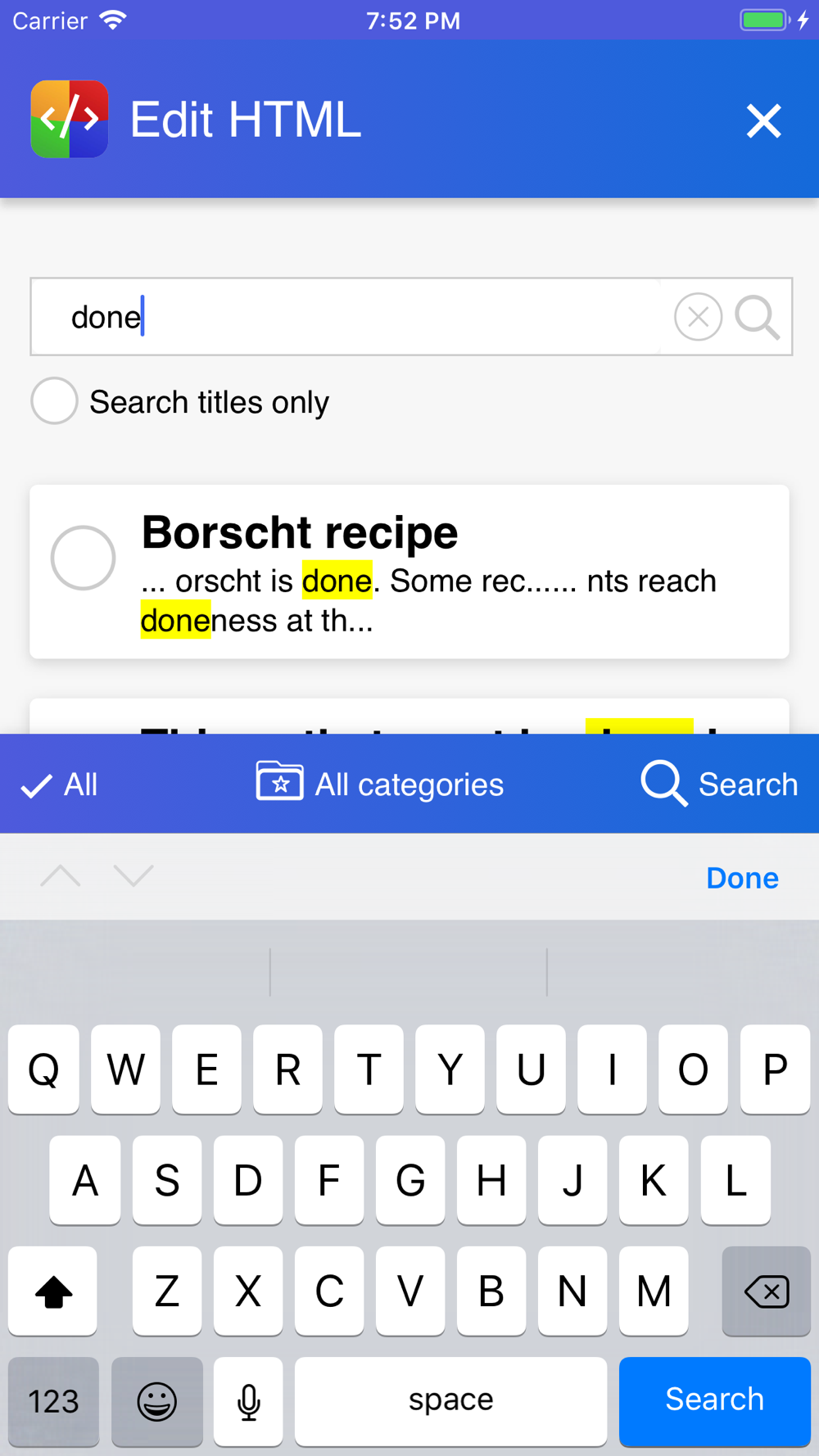Click the magnifier icon in the search box

757,317
